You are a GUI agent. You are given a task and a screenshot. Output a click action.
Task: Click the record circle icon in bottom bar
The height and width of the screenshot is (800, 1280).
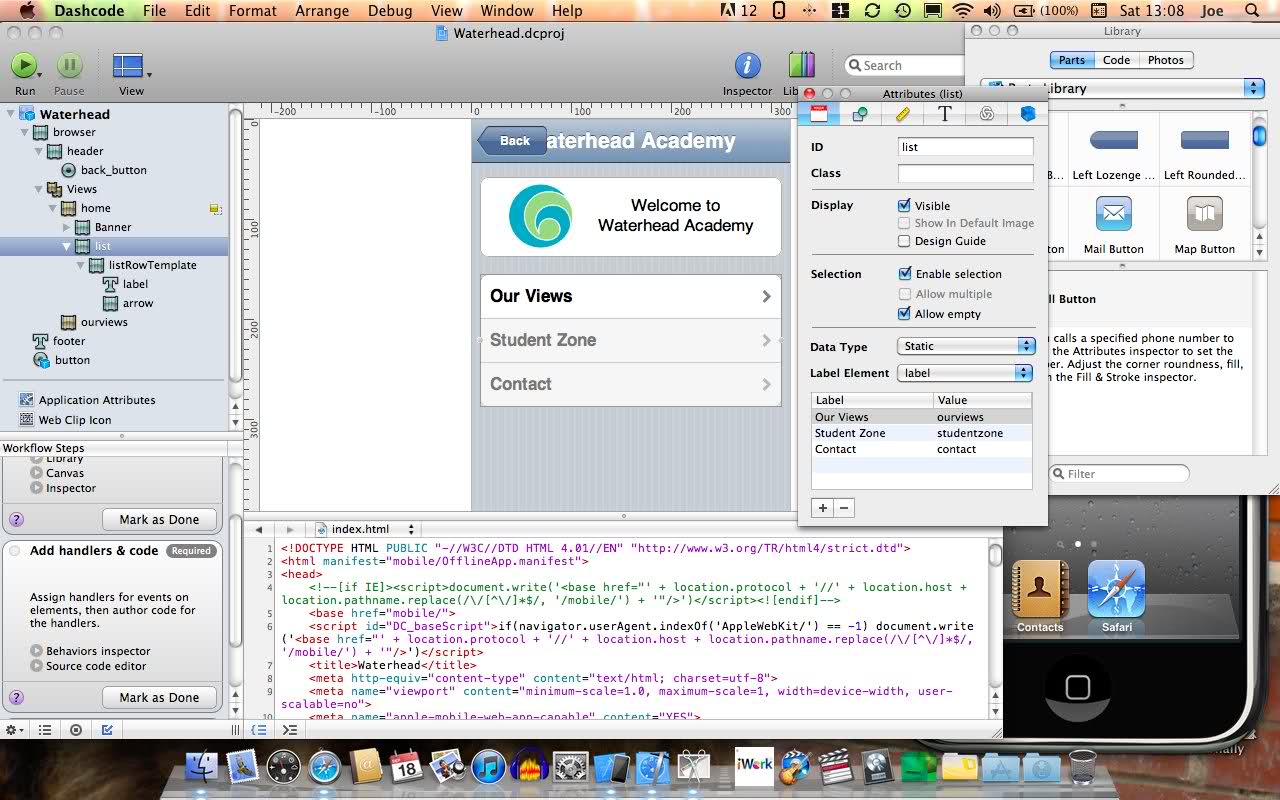pyautogui.click(x=76, y=730)
